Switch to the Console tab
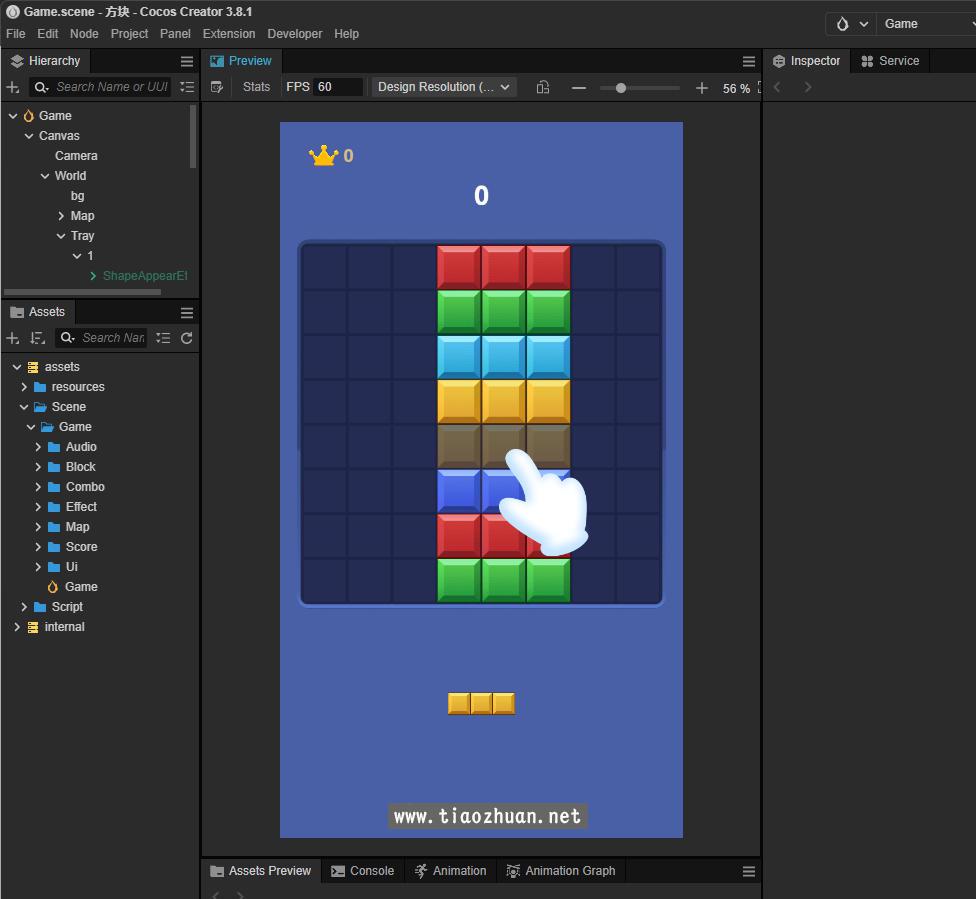 [362, 871]
